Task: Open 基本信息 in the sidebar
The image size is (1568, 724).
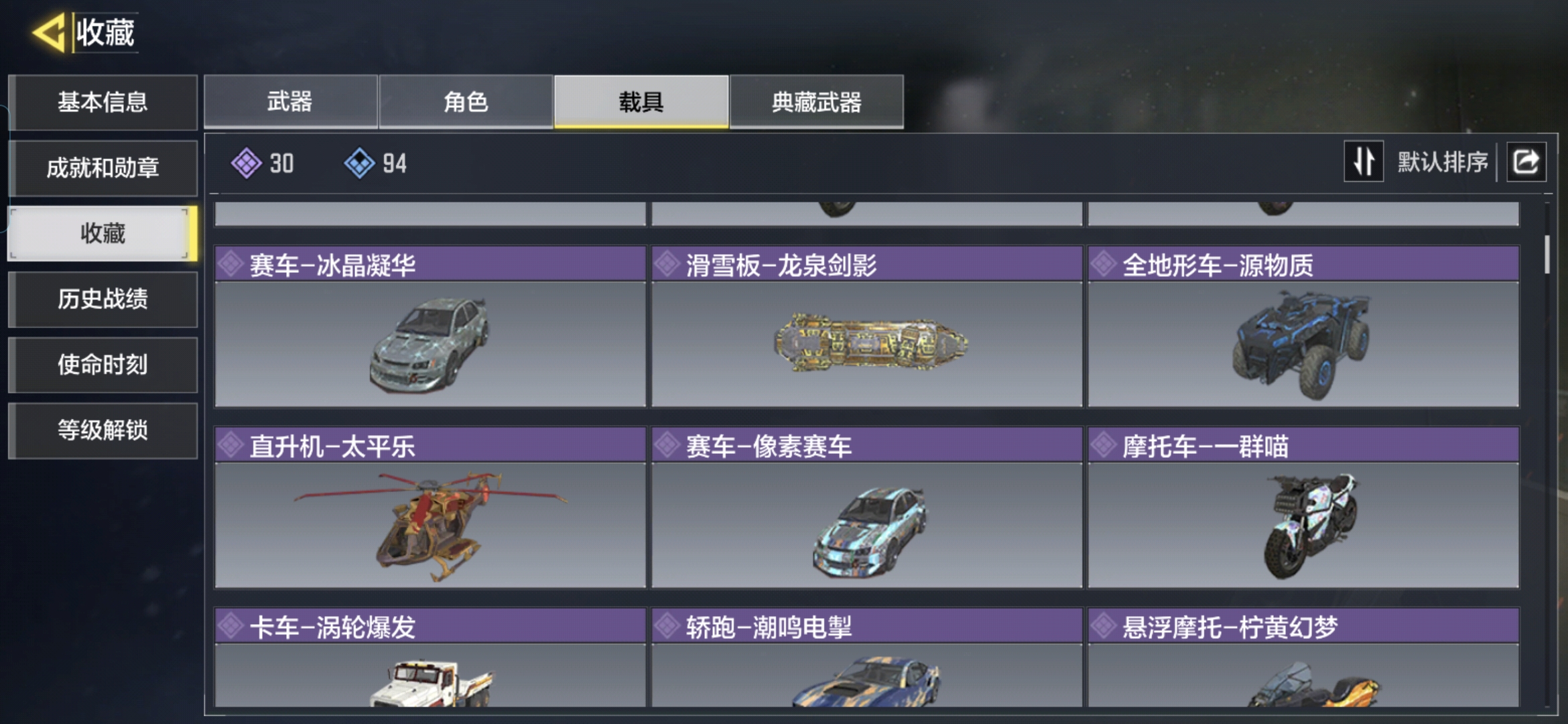Action: point(103,102)
